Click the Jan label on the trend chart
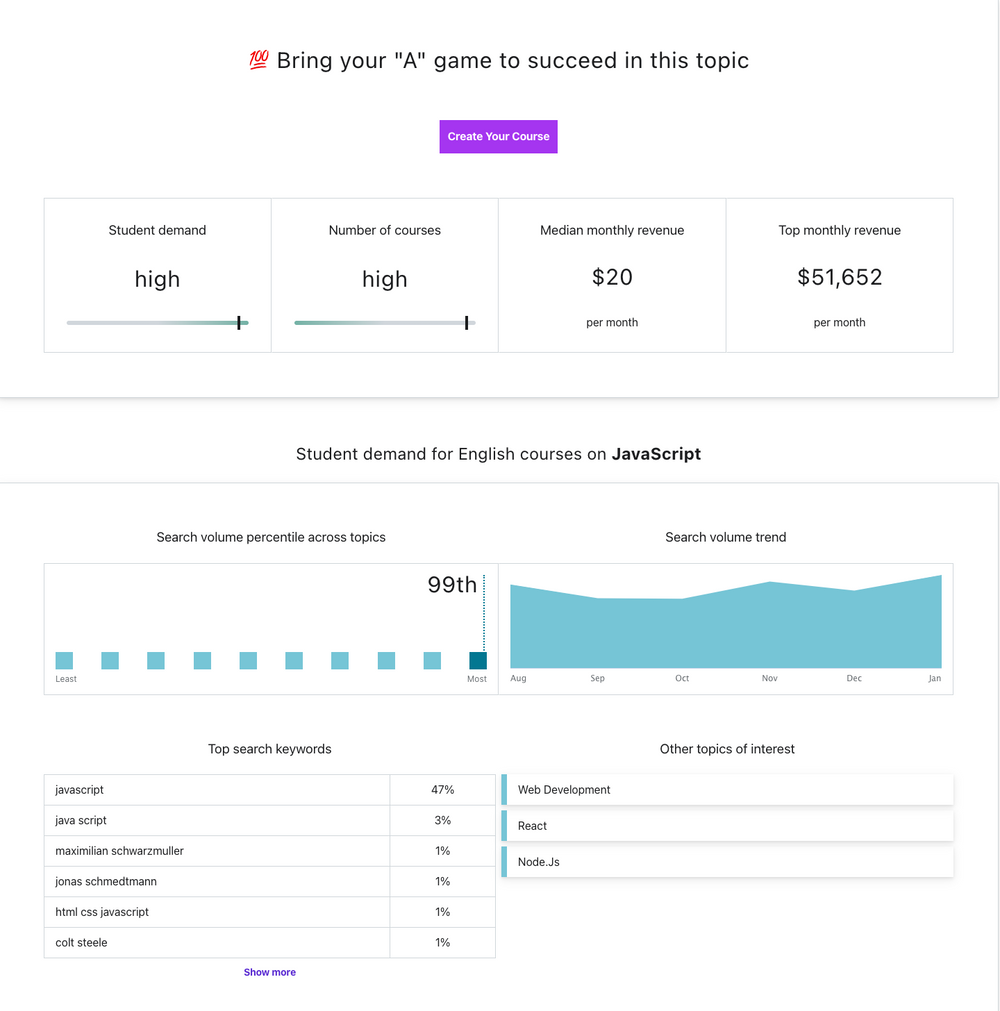The height and width of the screenshot is (1011, 1000). click(934, 678)
